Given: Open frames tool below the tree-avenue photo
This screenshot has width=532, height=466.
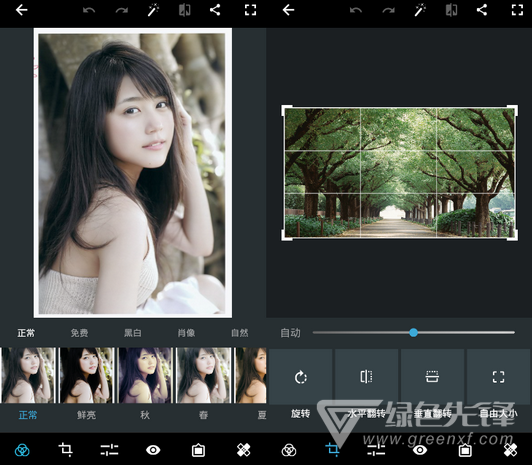Looking at the screenshot, I should coord(465,450).
